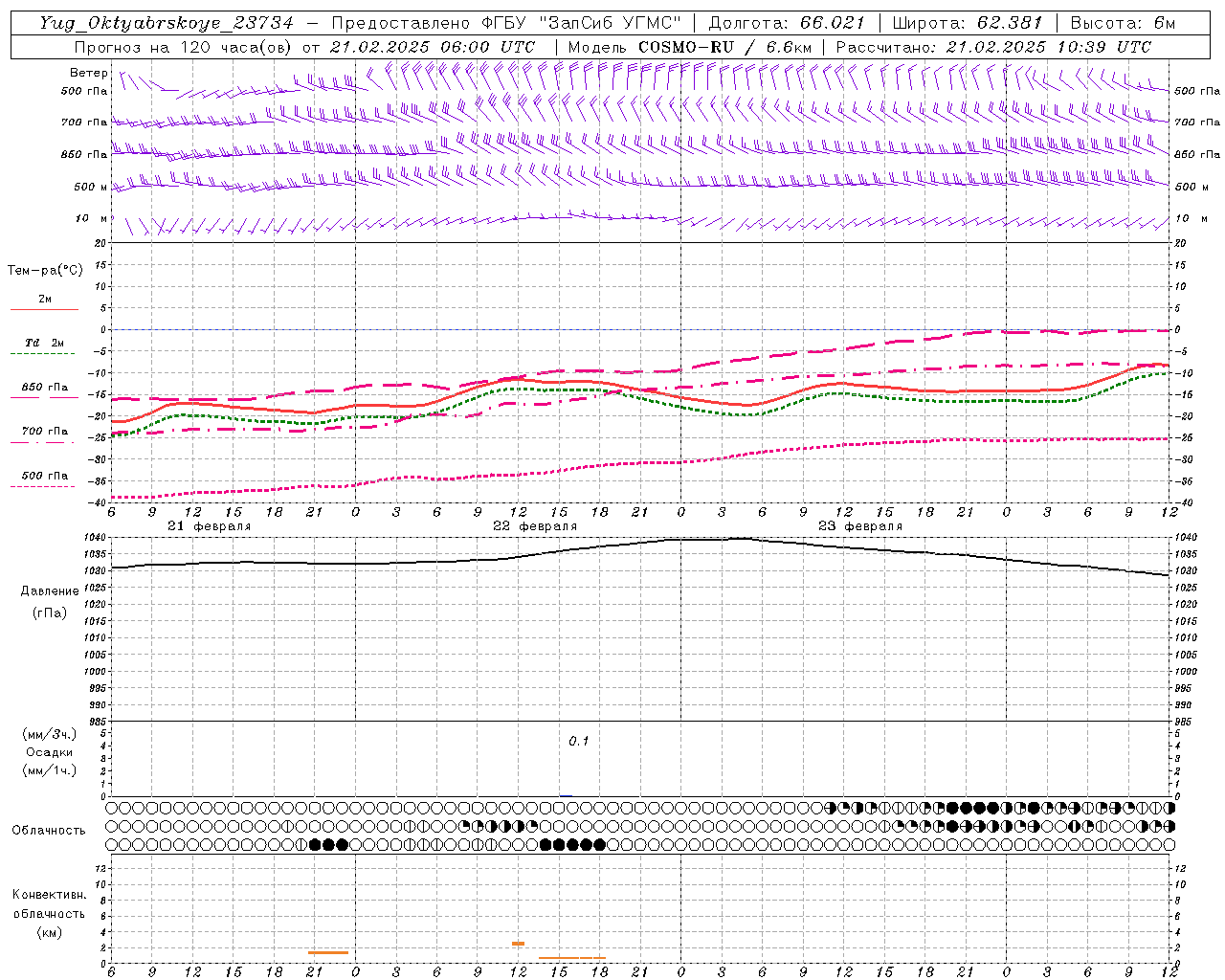Click the (гПа) unit under Давление
The height and width of the screenshot is (980, 1225).
pos(50,612)
